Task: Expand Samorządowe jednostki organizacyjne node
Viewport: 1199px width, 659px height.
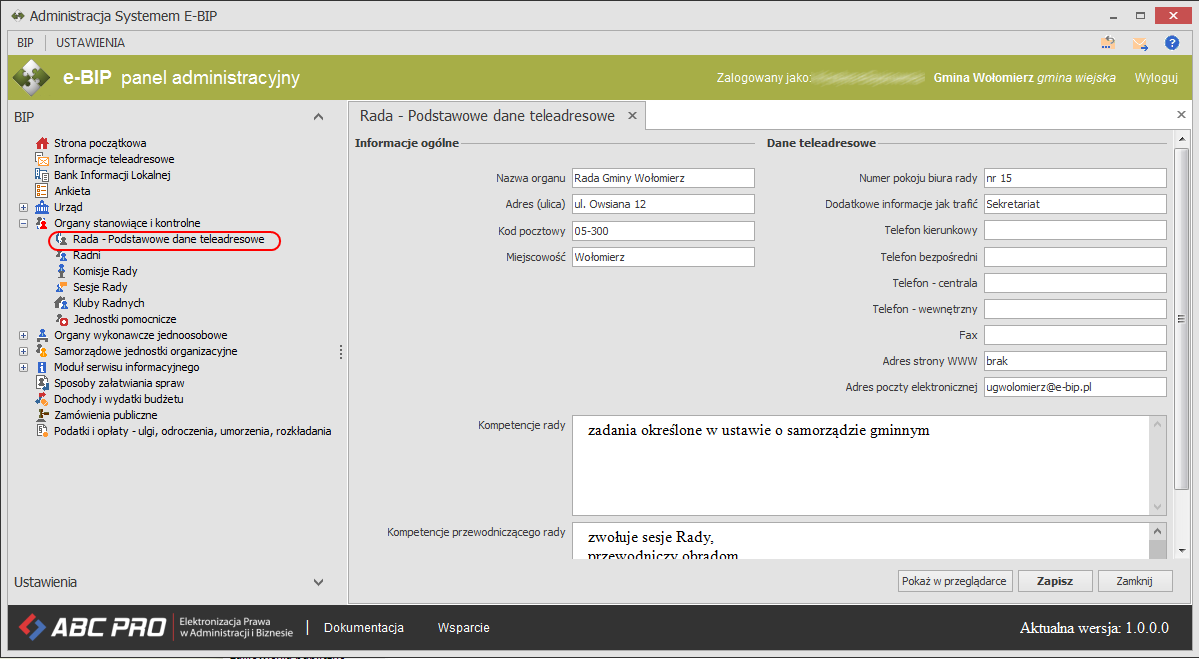Action: click(24, 351)
